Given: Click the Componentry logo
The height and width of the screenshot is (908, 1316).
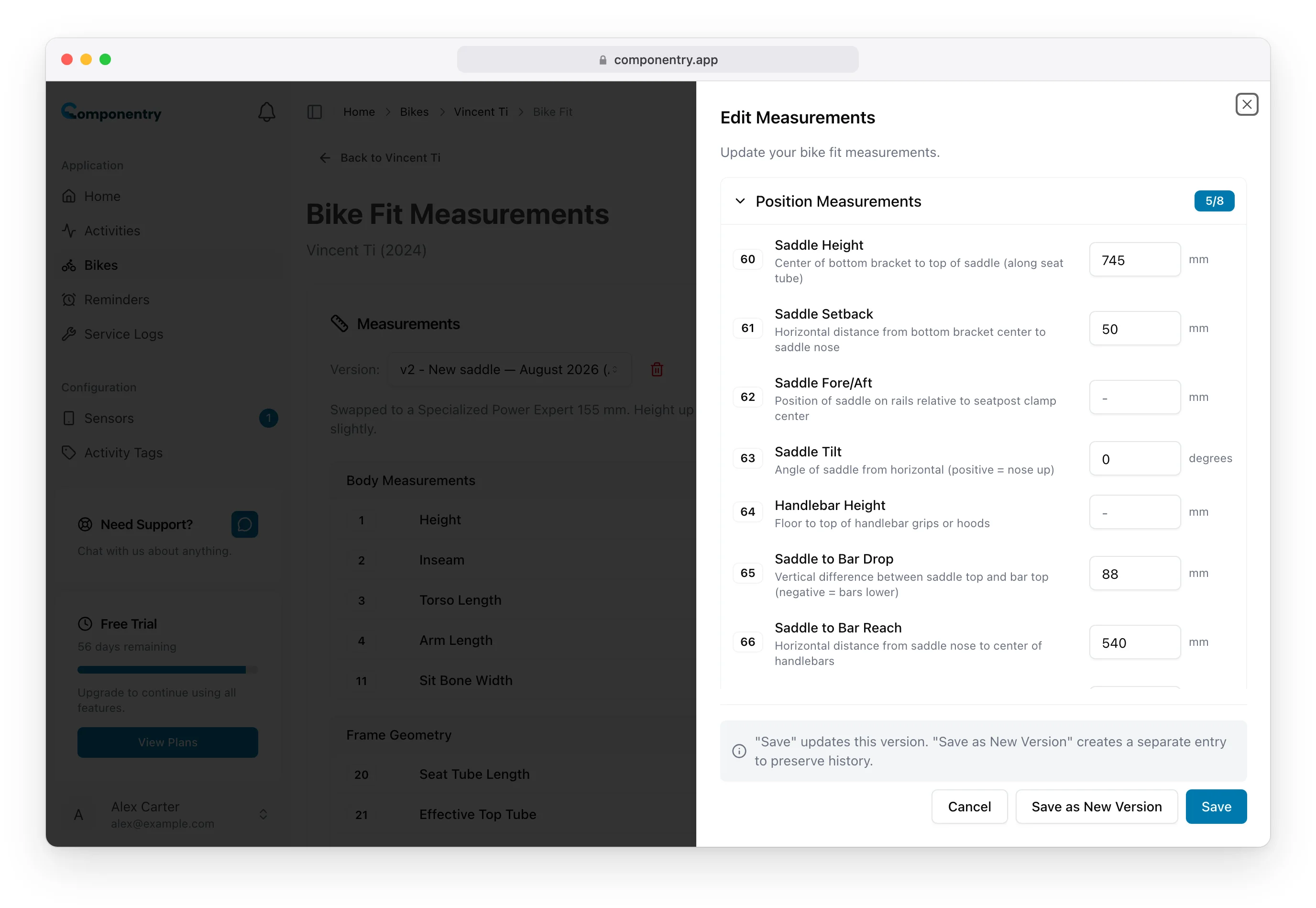Looking at the screenshot, I should point(111,112).
